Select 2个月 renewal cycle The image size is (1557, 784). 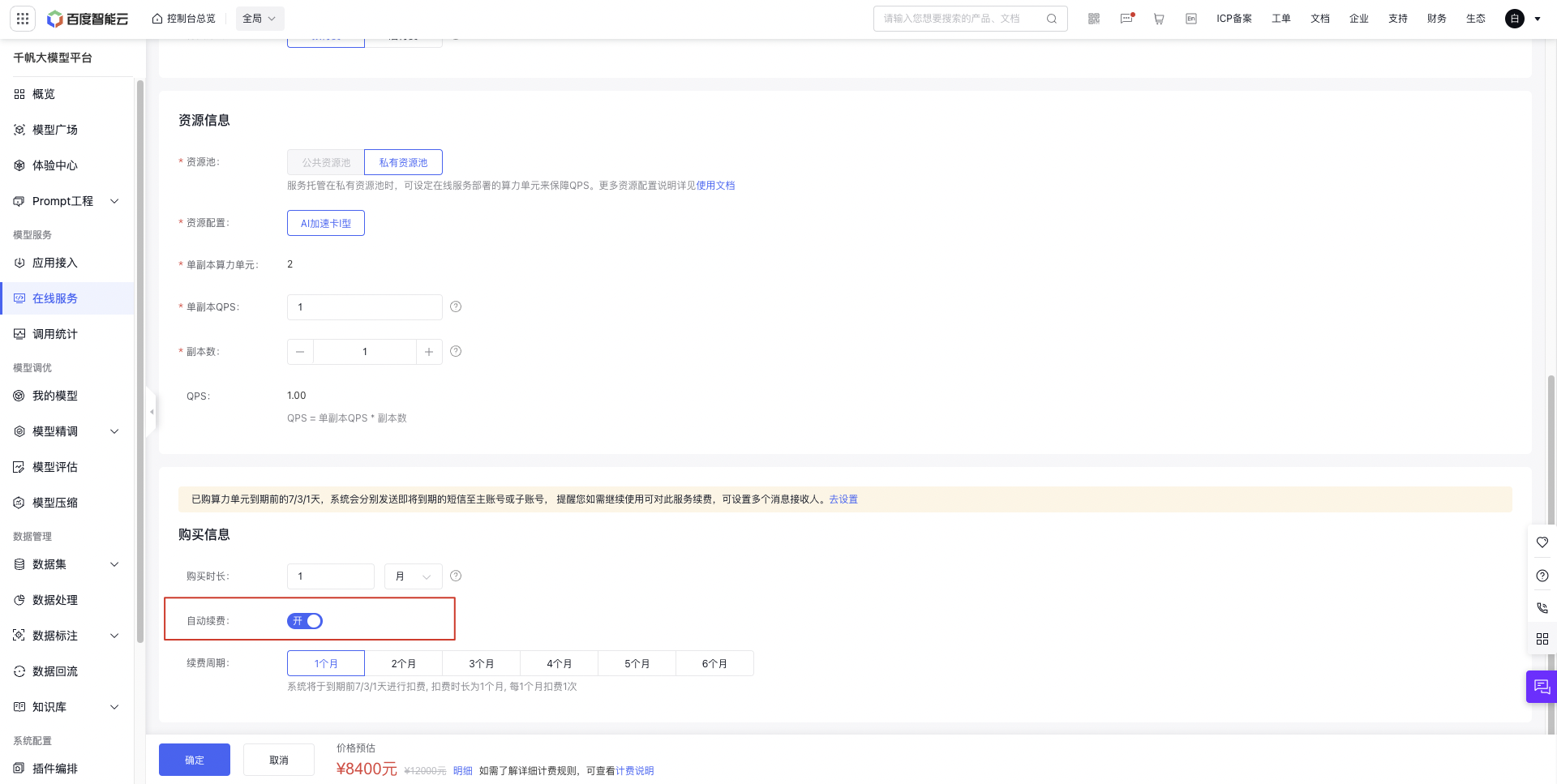point(404,663)
